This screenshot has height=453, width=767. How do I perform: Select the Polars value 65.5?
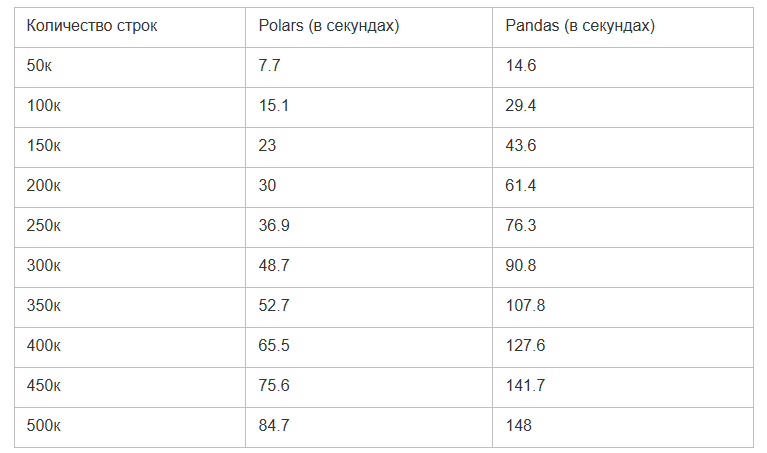(x=274, y=346)
